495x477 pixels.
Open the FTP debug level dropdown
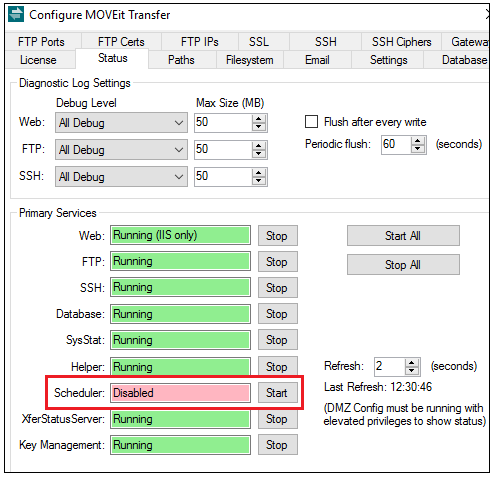point(121,150)
